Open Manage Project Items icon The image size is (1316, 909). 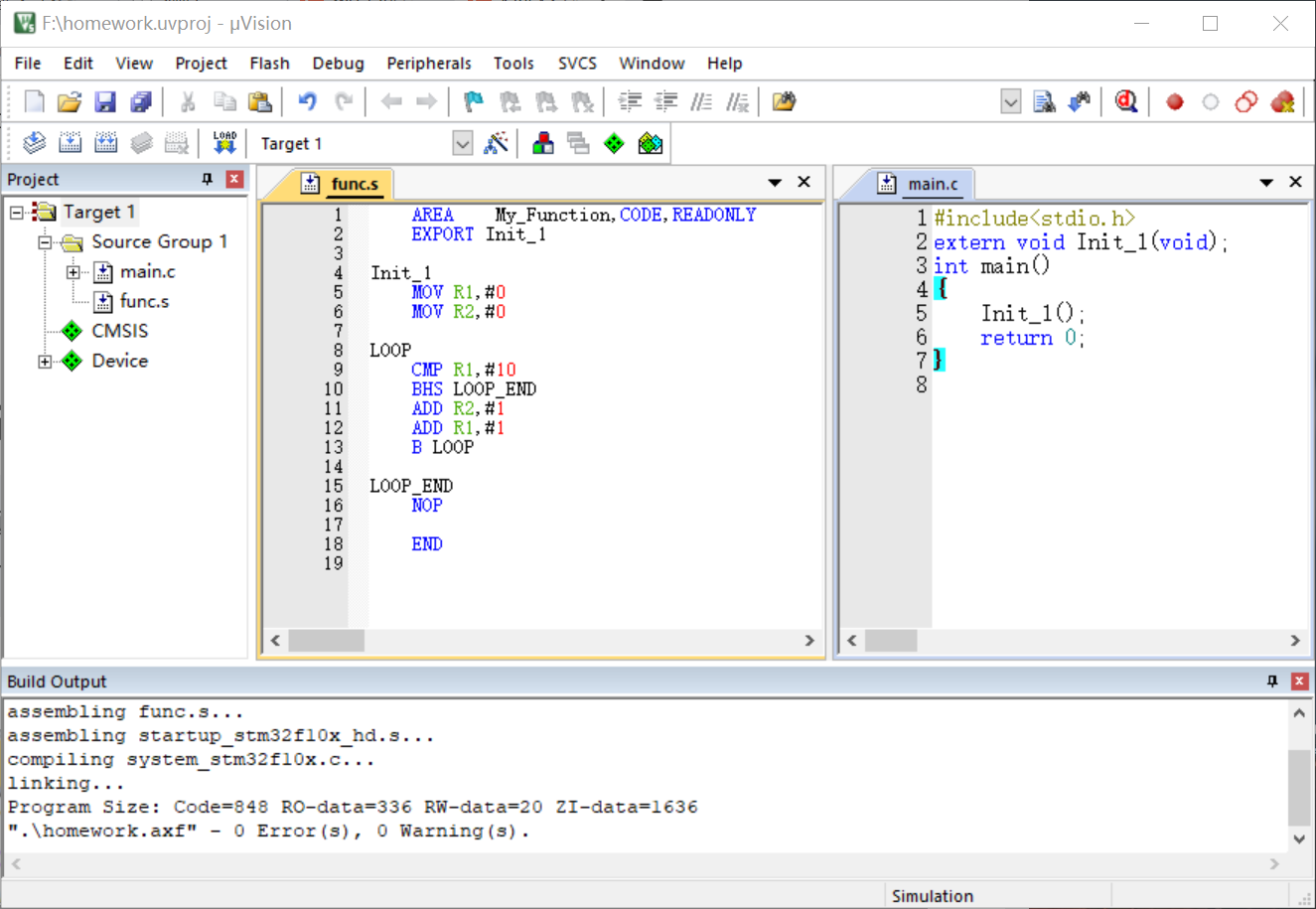point(543,143)
